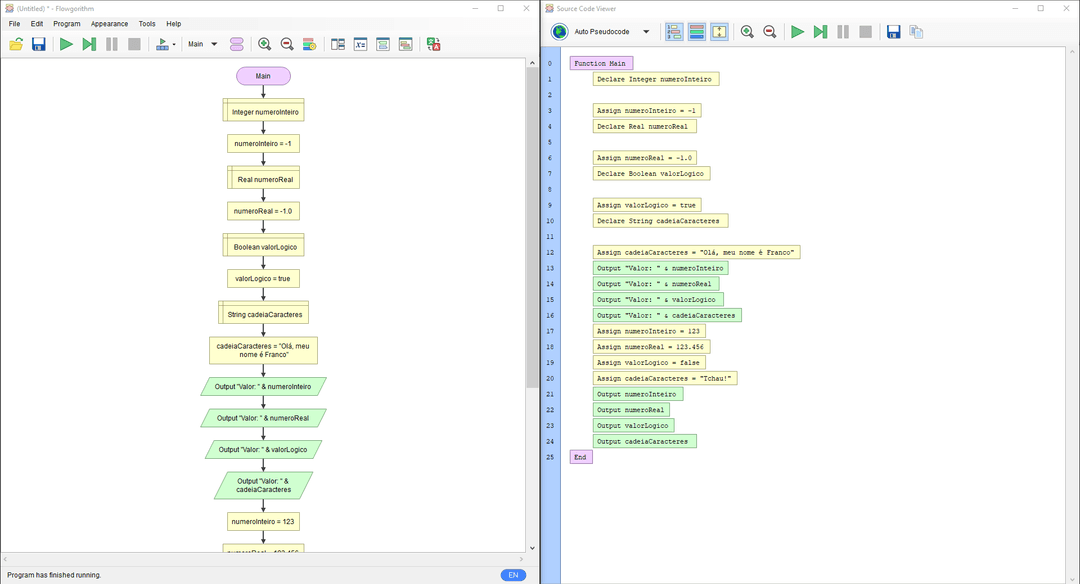Click the Open file folder icon
Image resolution: width=1080 pixels, height=584 pixels.
point(17,44)
